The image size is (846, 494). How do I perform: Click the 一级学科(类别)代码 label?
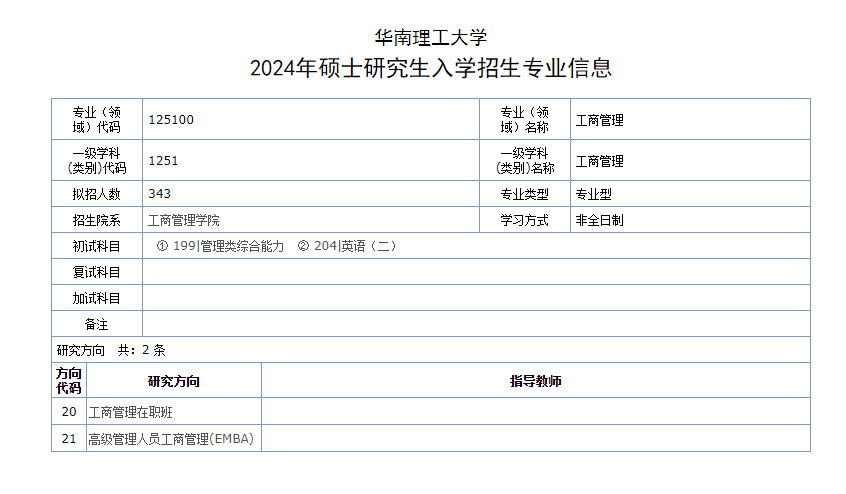point(97,160)
